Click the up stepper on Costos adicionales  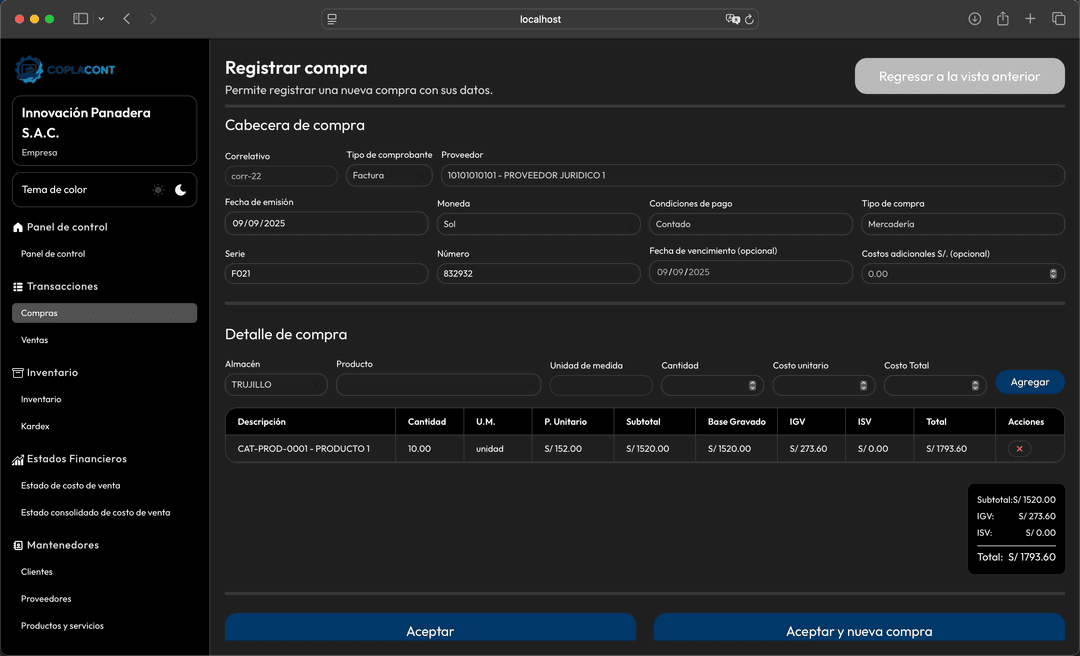point(1052,269)
